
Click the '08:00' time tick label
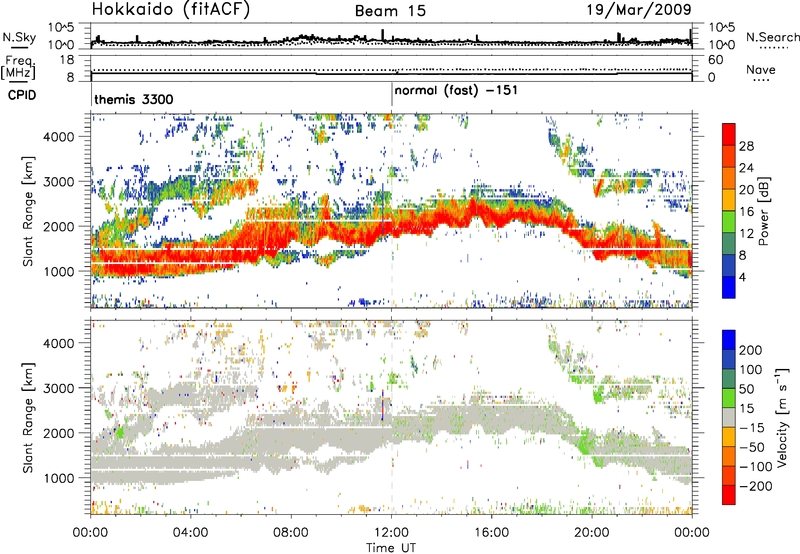click(291, 533)
